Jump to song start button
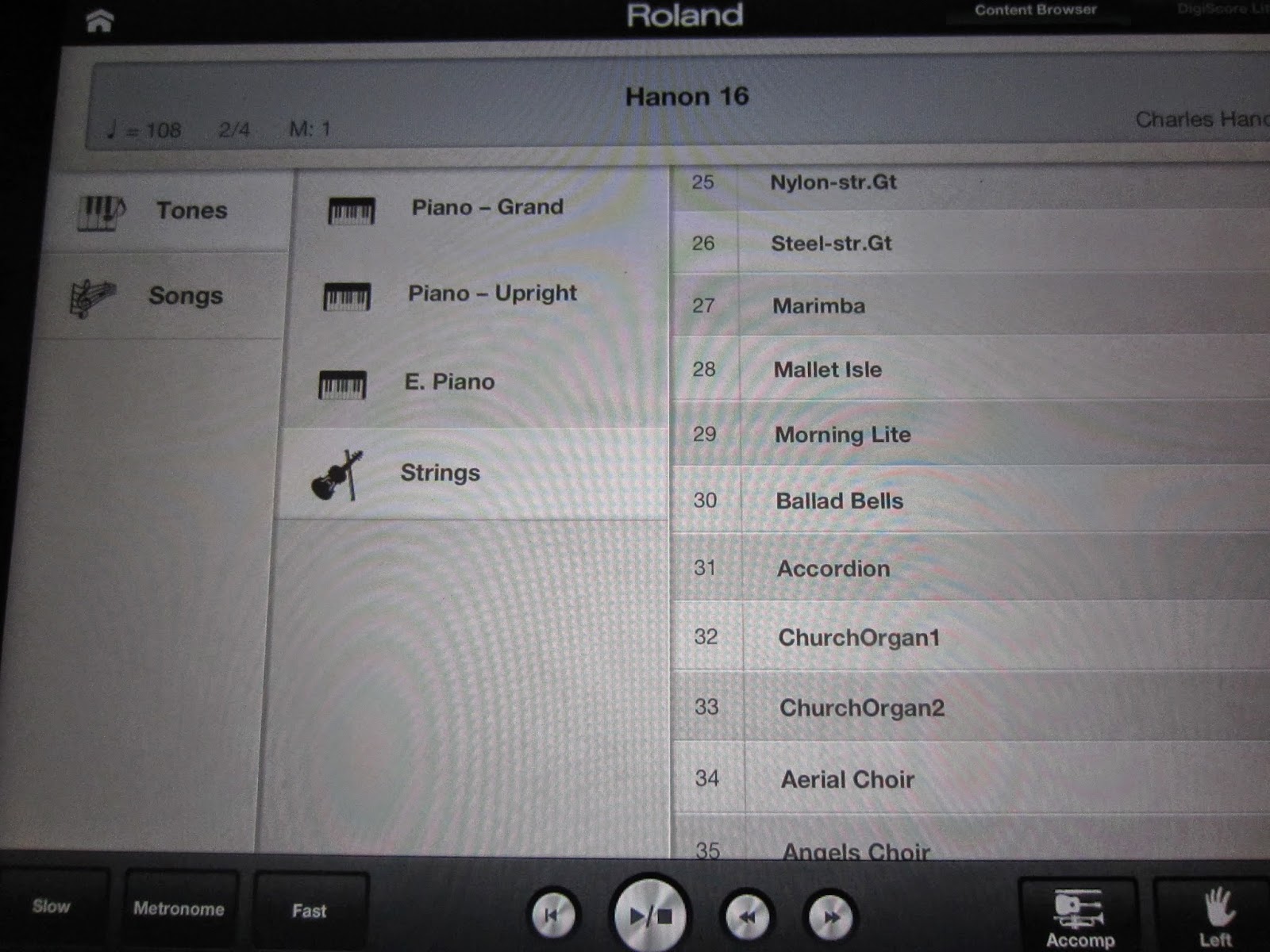1270x952 pixels. click(x=552, y=916)
